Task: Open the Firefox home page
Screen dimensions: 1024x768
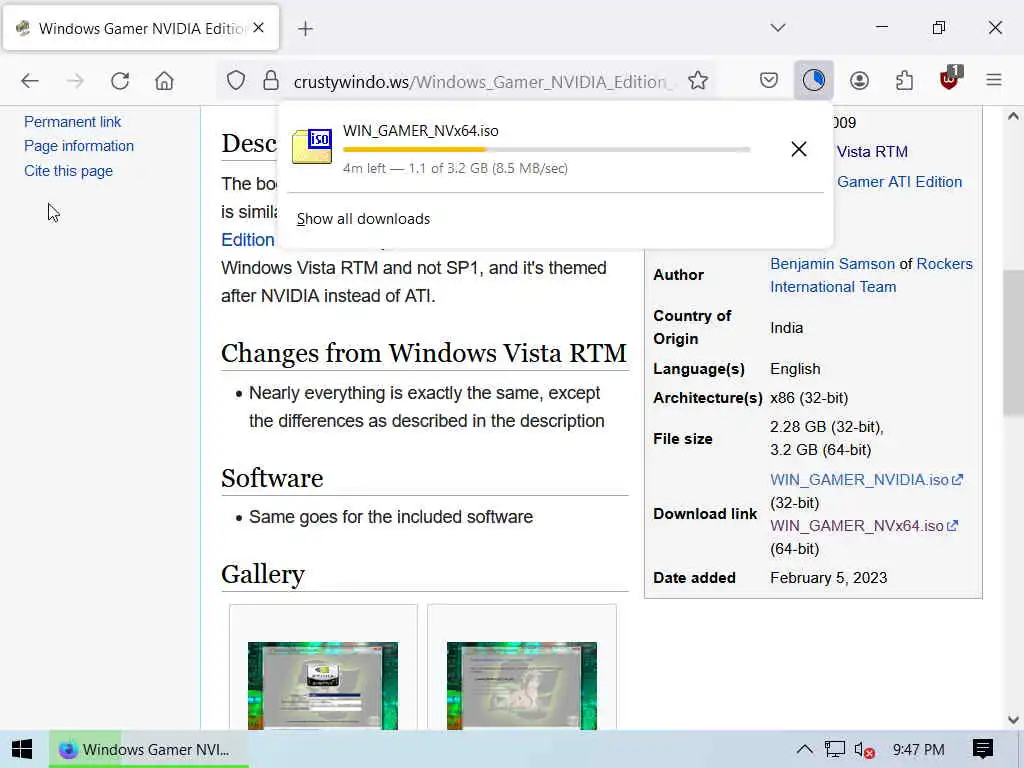Action: click(165, 81)
